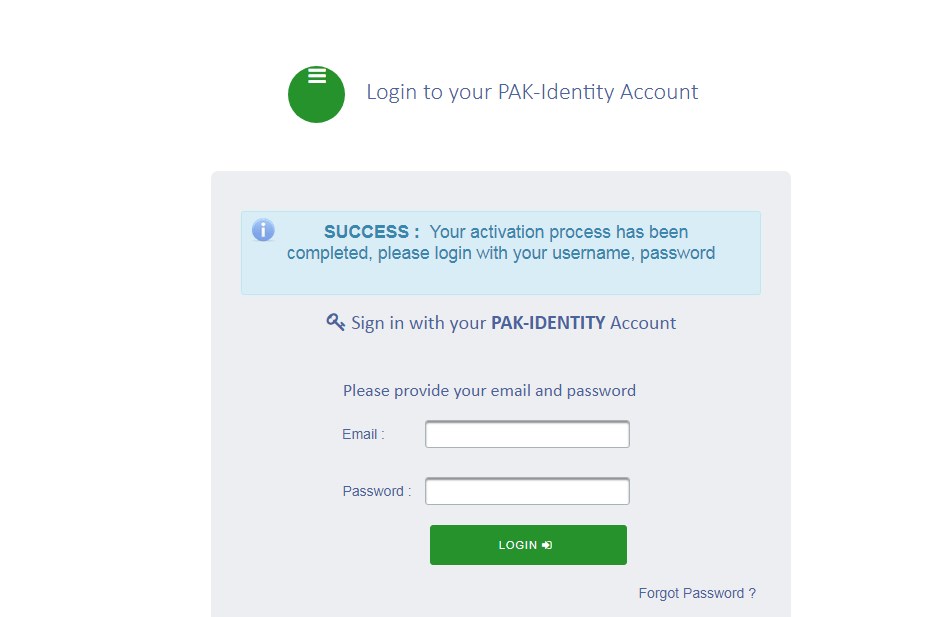Click the 'Email :' field label
940x617 pixels.
[x=363, y=435]
